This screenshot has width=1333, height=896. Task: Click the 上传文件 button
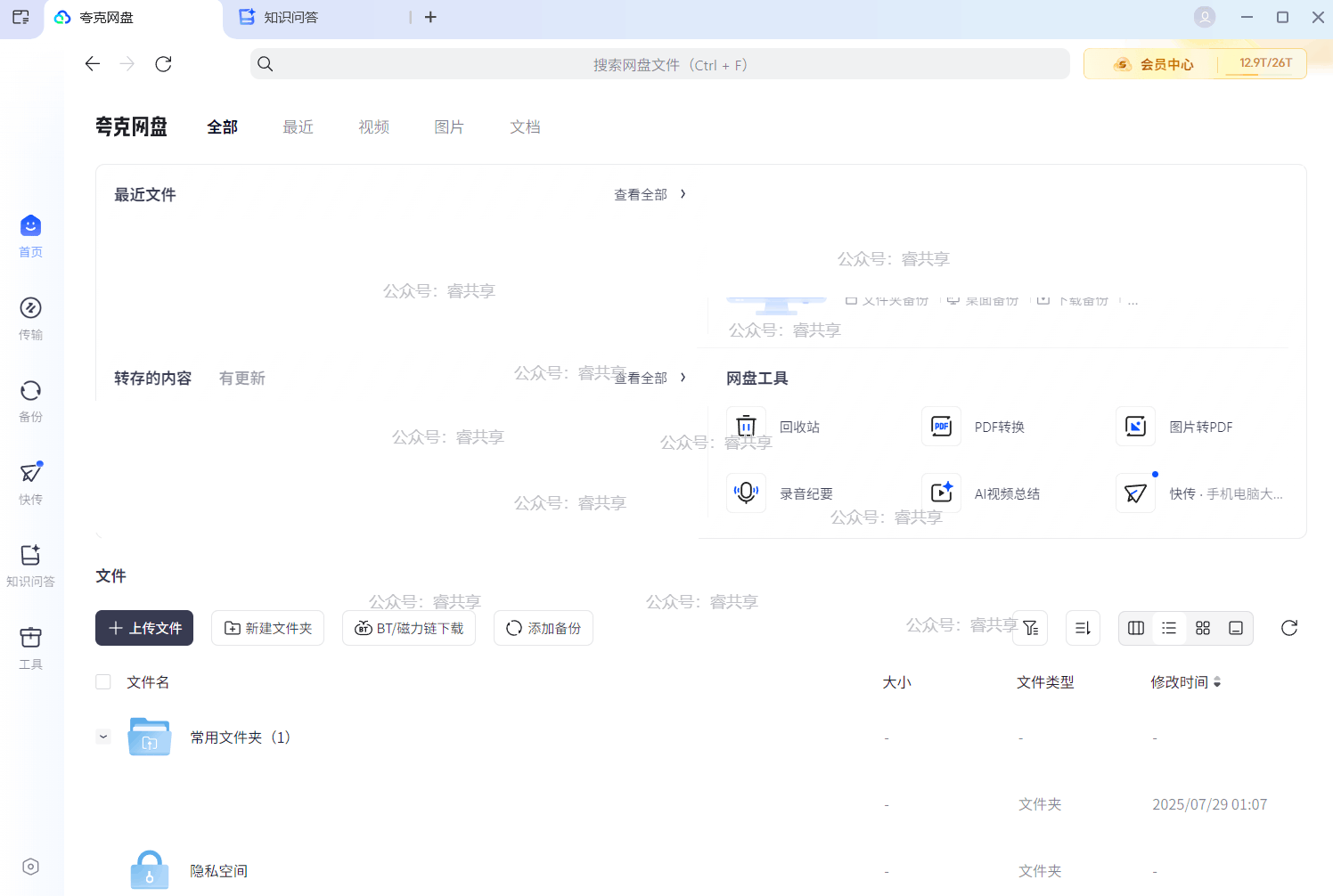coord(144,628)
